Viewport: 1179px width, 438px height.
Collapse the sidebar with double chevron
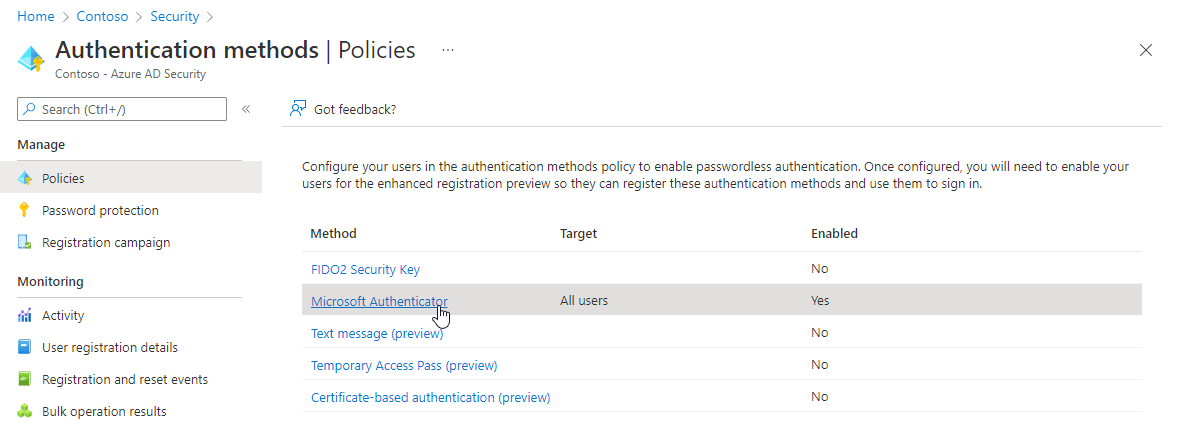[x=245, y=109]
